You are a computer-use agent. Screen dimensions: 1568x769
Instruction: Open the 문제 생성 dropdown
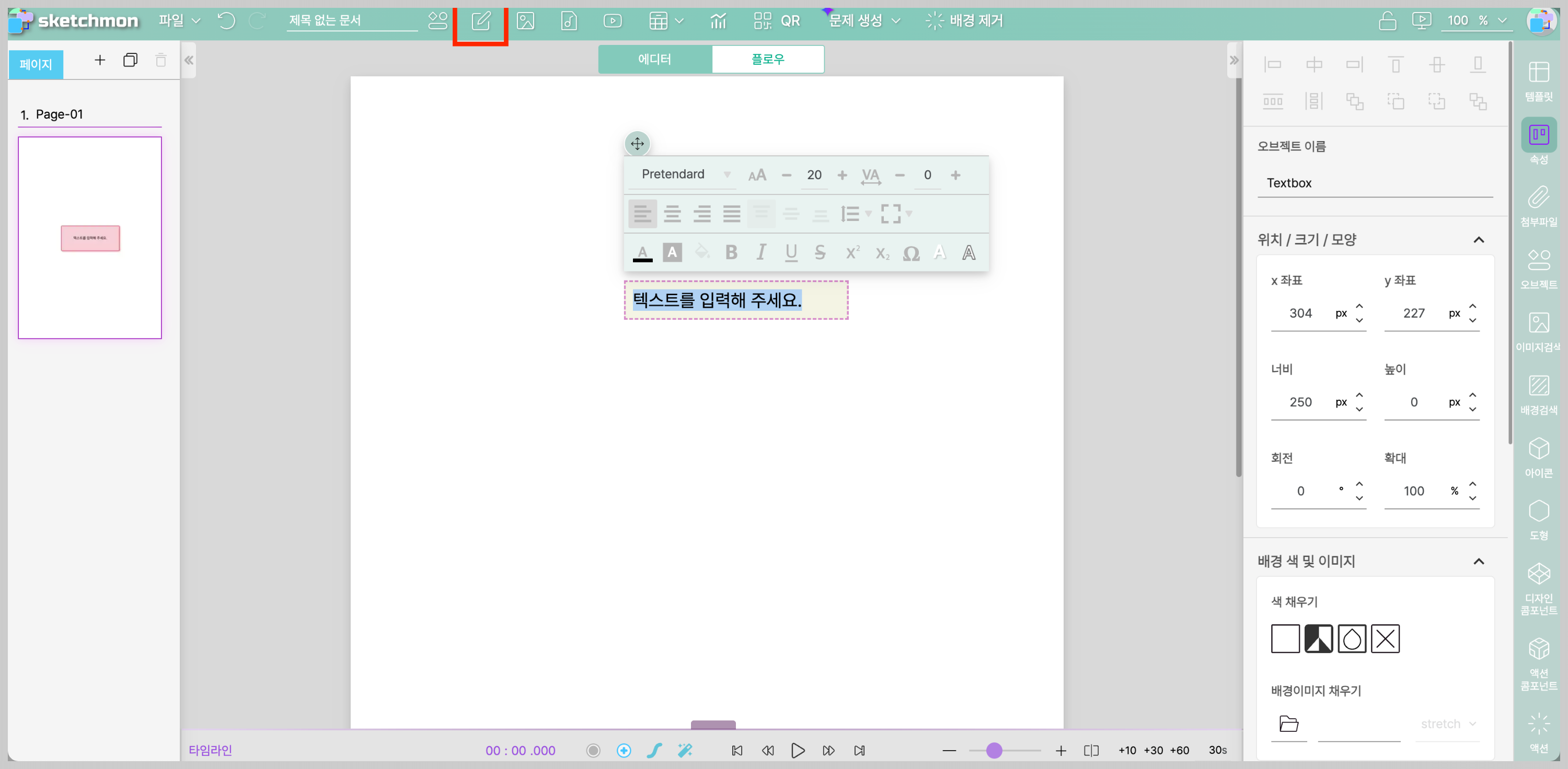click(x=864, y=21)
